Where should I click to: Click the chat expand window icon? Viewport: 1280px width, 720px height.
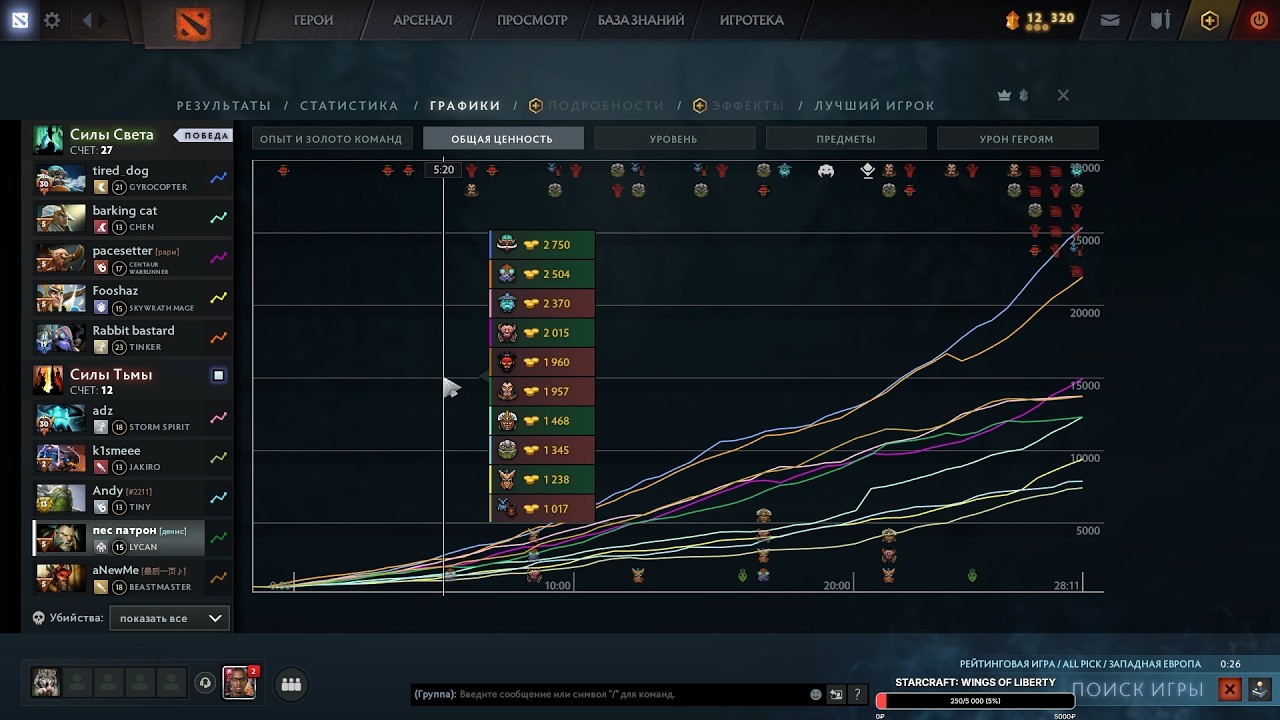click(836, 694)
